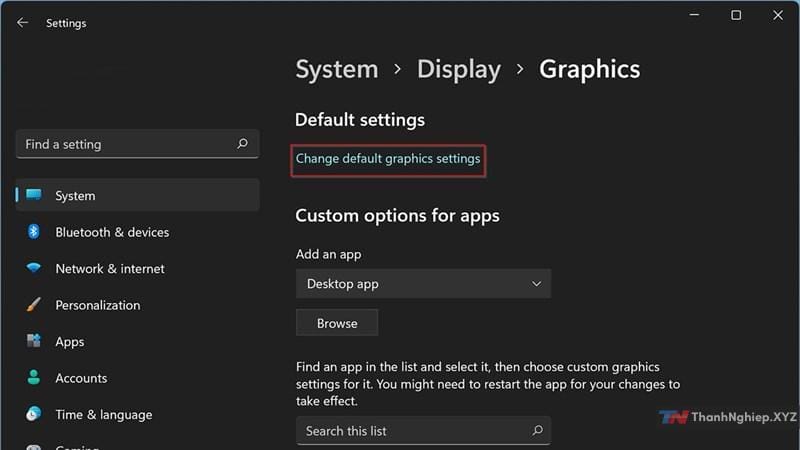Click the System monitor icon in sidebar
Screen dimensions: 800x450
click(34, 195)
